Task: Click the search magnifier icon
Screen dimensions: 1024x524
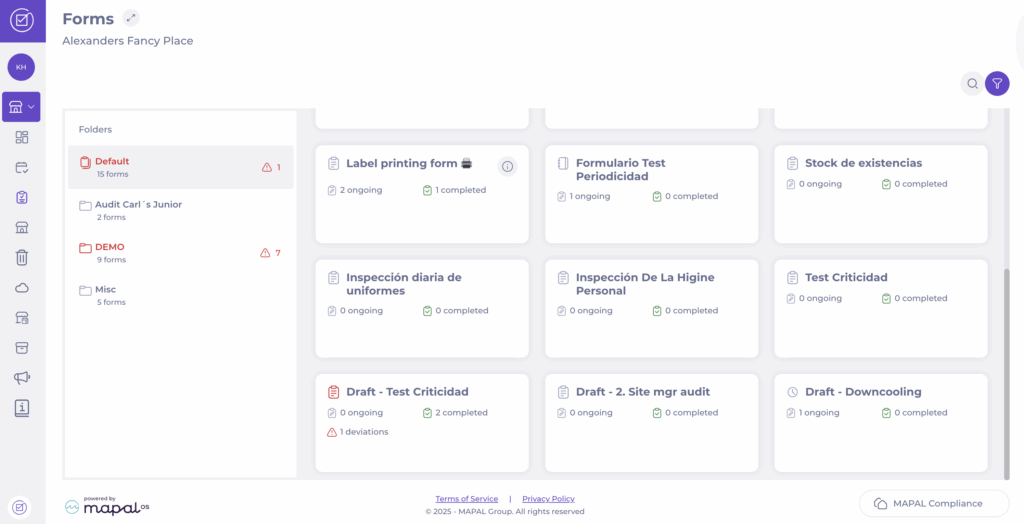Action: [971, 84]
